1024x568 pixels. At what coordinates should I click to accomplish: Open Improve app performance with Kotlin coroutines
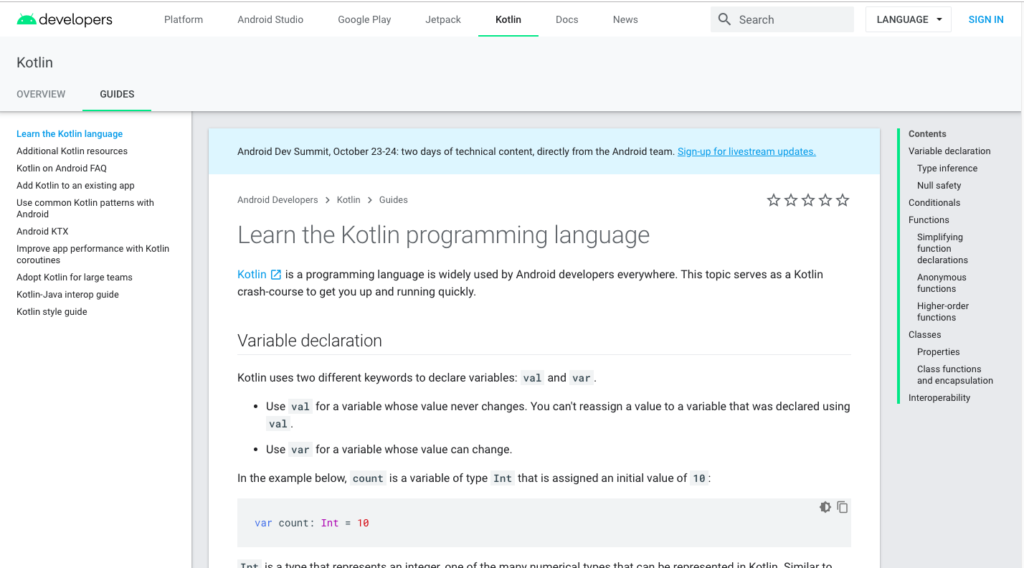point(93,254)
